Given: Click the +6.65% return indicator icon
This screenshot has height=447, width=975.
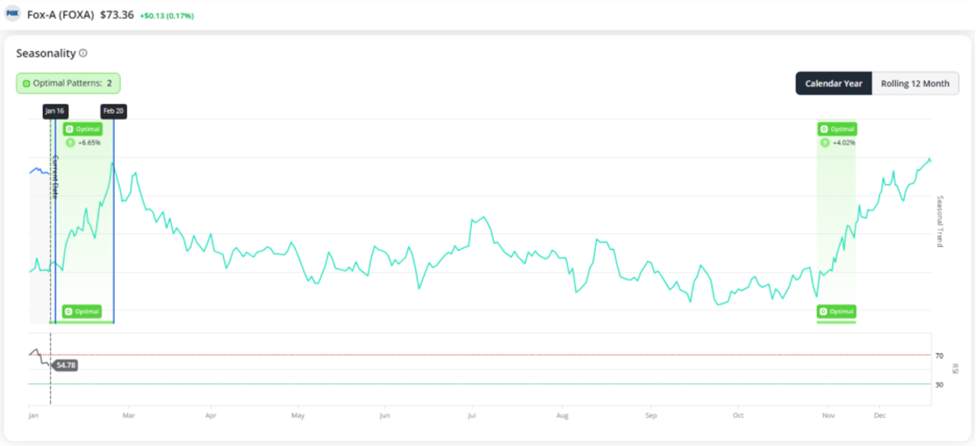Looking at the screenshot, I should 69,143.
